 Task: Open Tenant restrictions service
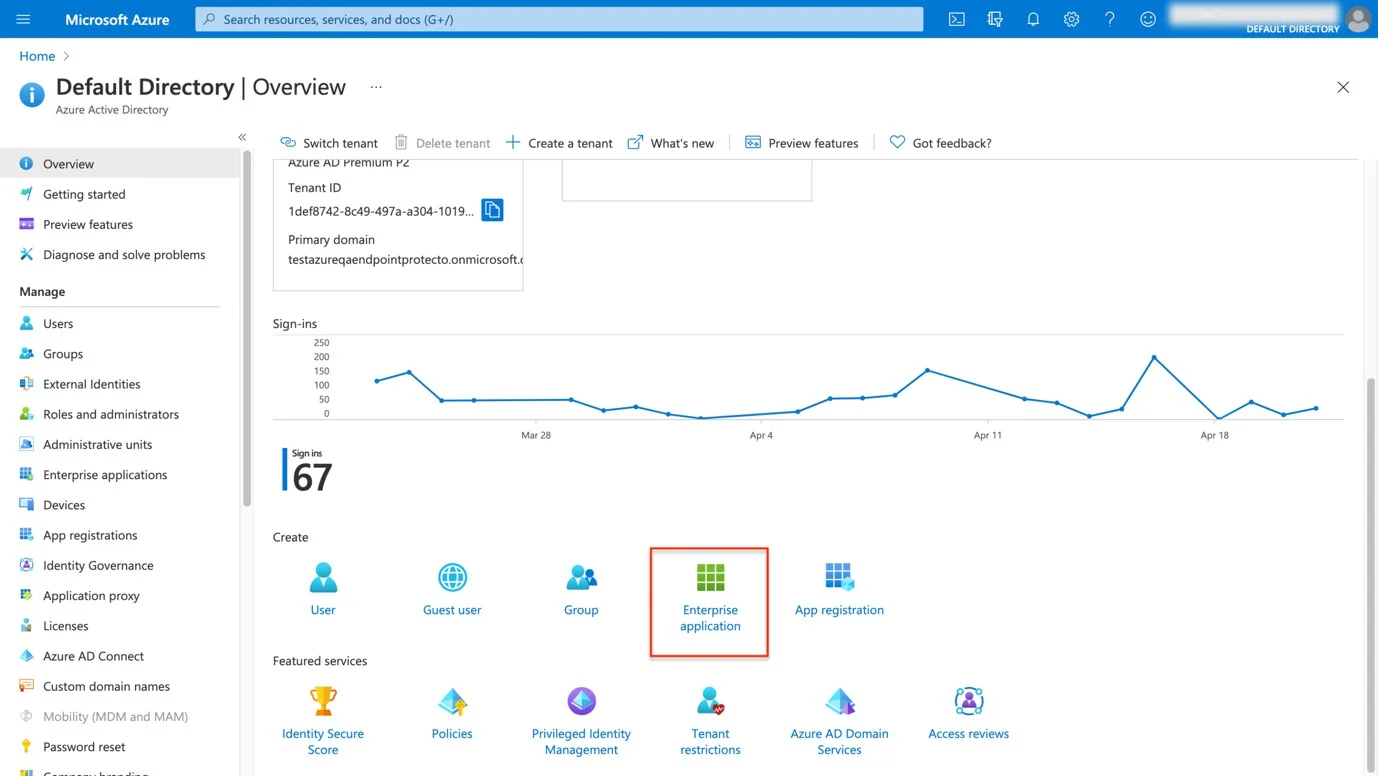pos(710,721)
